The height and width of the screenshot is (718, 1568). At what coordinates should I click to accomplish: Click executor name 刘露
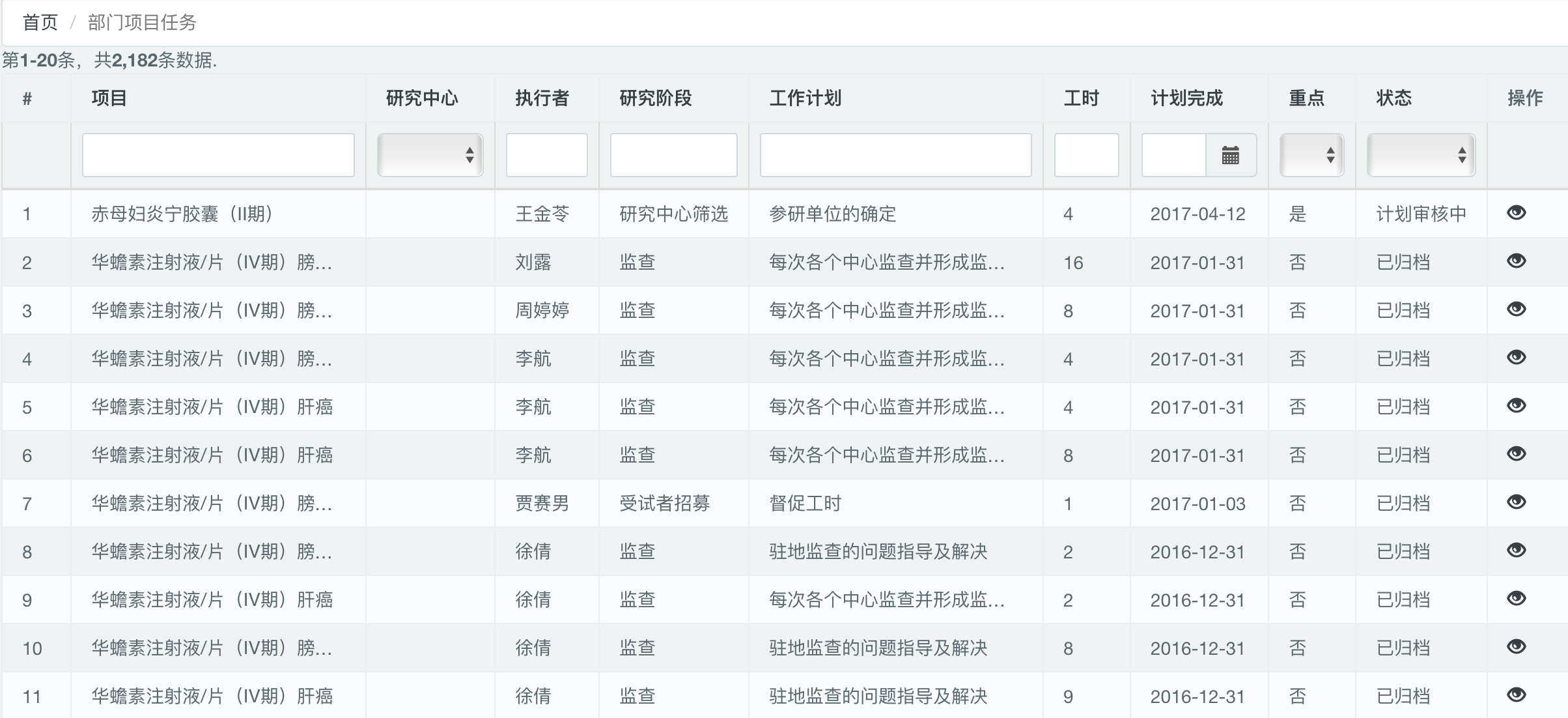coord(533,262)
